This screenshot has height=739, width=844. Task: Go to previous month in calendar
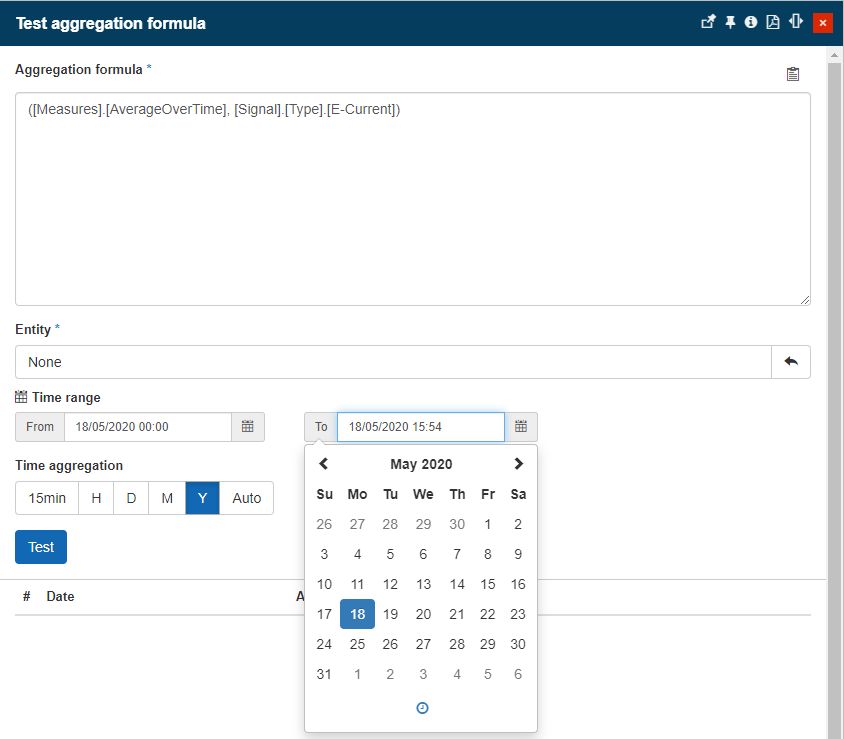coord(324,464)
